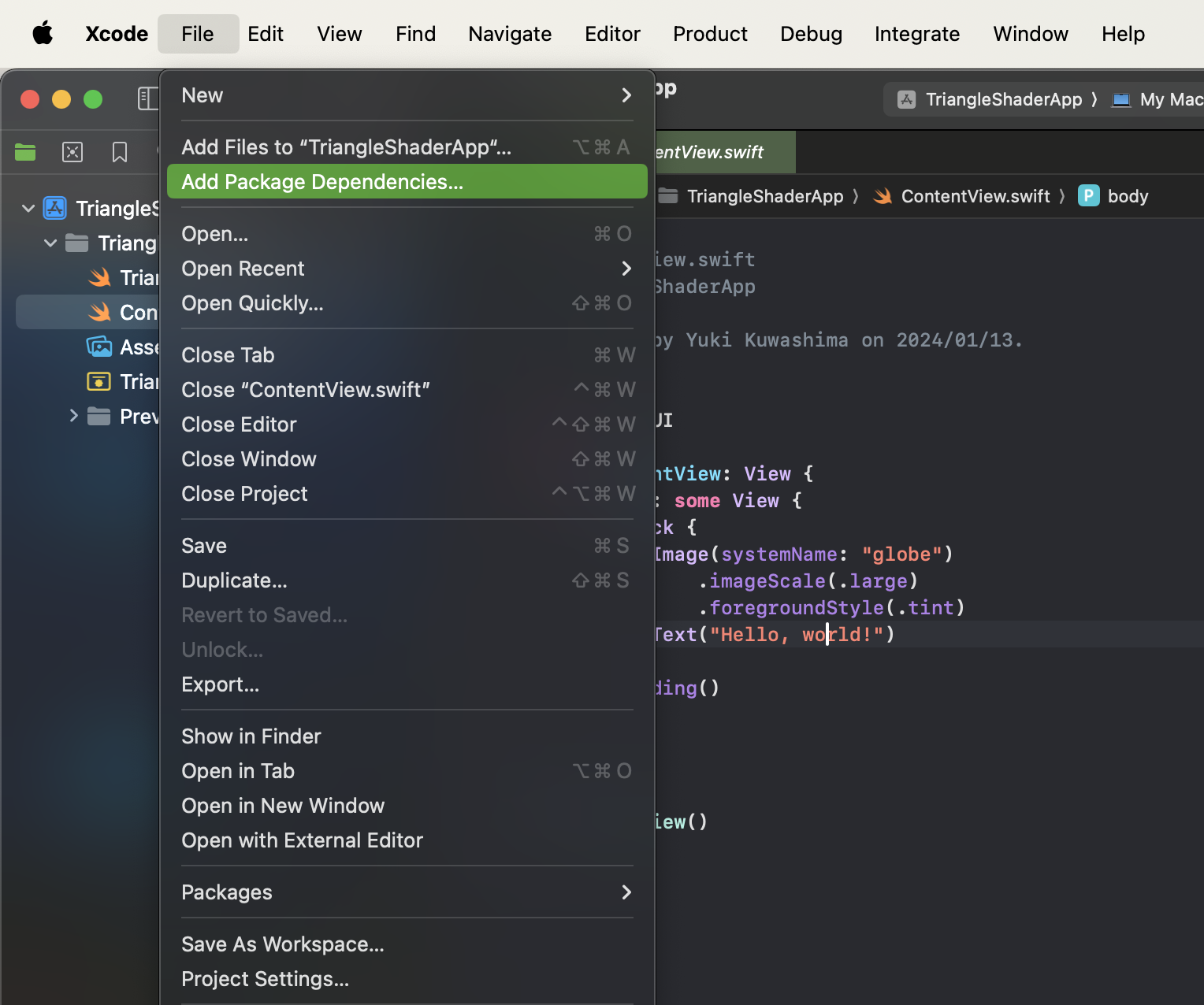Expand the Packages submenu
The height and width of the screenshot is (1005, 1204).
(x=407, y=892)
